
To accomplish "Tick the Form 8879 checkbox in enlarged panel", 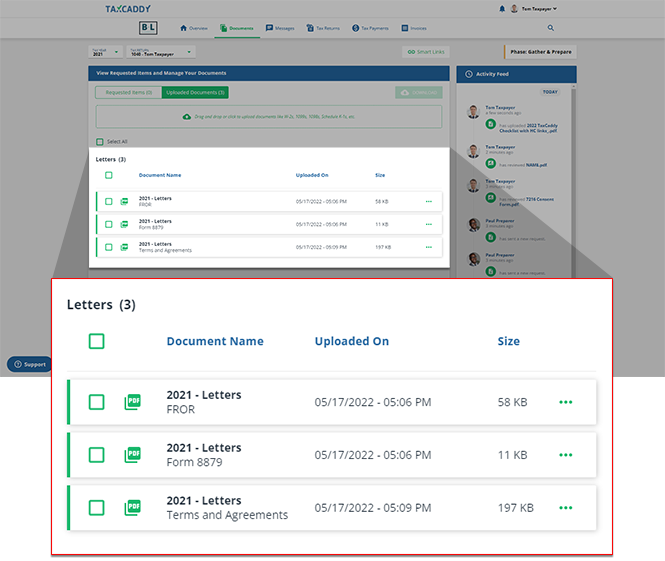I will tap(96, 455).
